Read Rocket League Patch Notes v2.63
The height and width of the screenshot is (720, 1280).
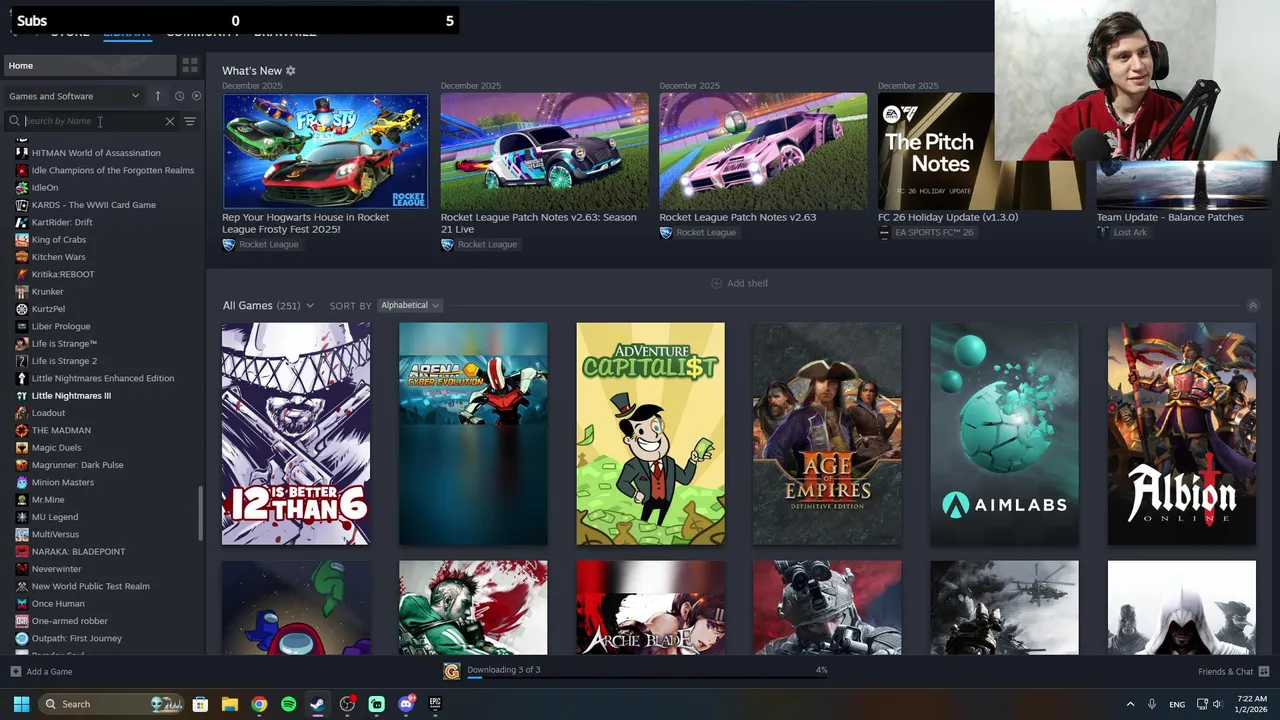click(x=763, y=151)
